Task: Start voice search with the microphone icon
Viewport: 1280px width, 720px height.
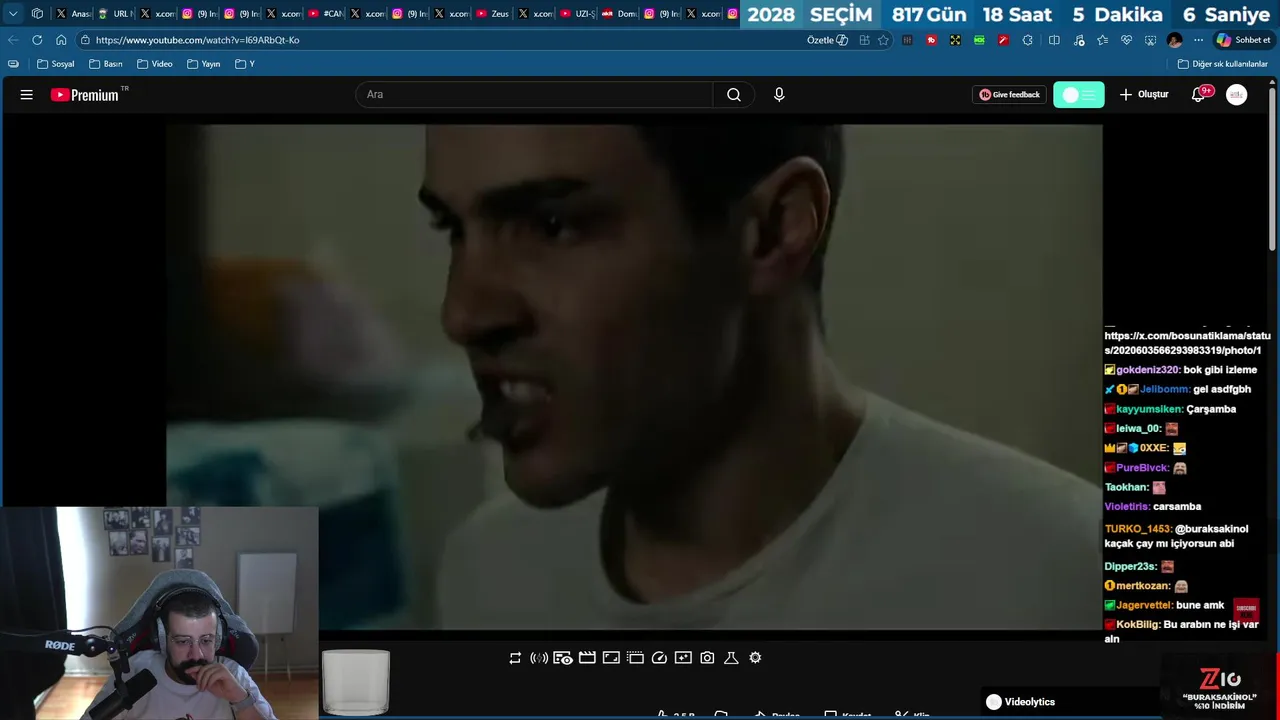Action: click(779, 95)
